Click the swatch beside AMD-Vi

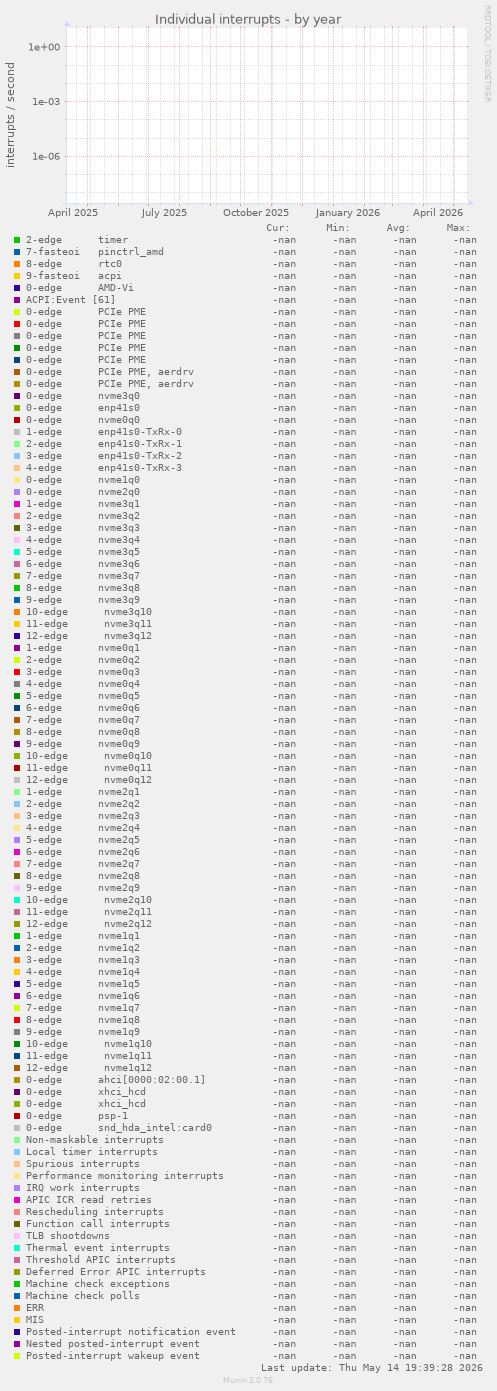tap(17, 288)
